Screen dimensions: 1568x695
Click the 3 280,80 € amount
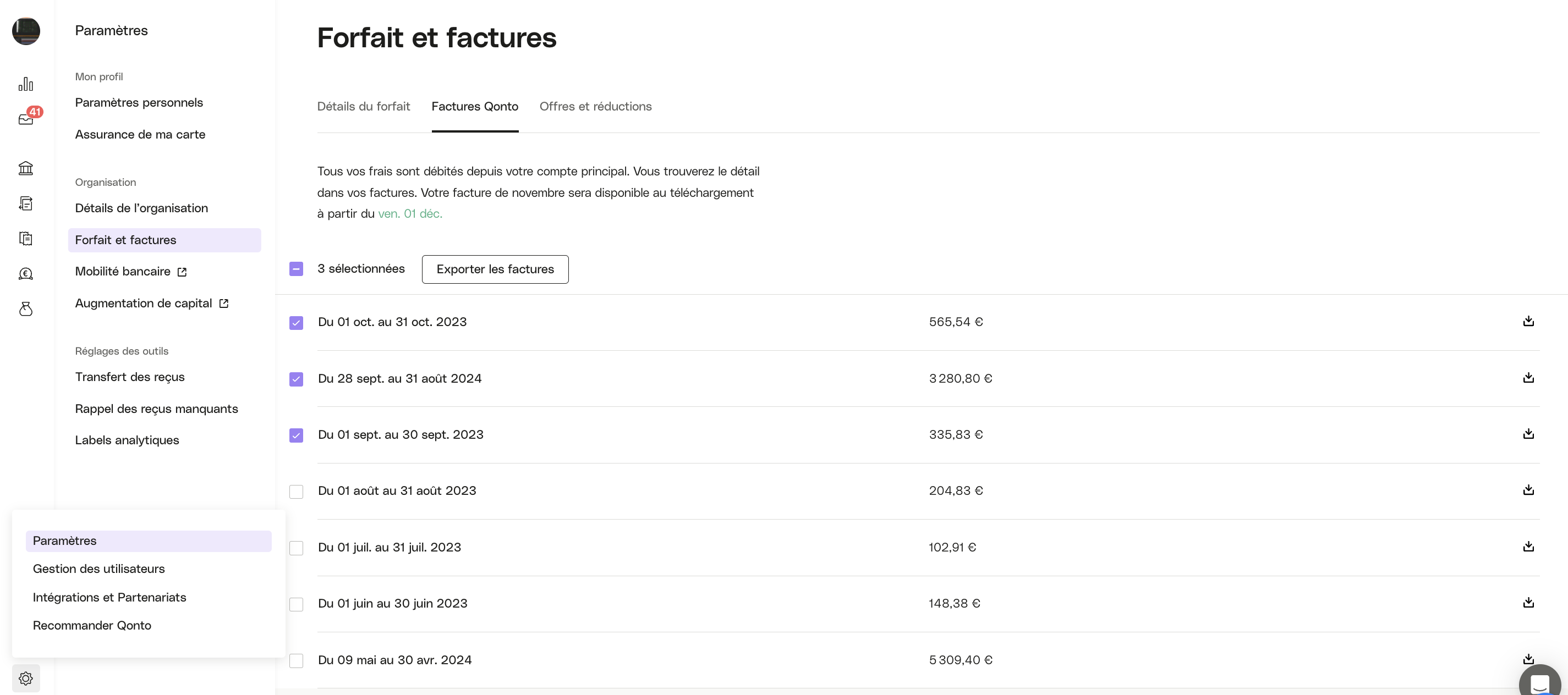coord(961,378)
